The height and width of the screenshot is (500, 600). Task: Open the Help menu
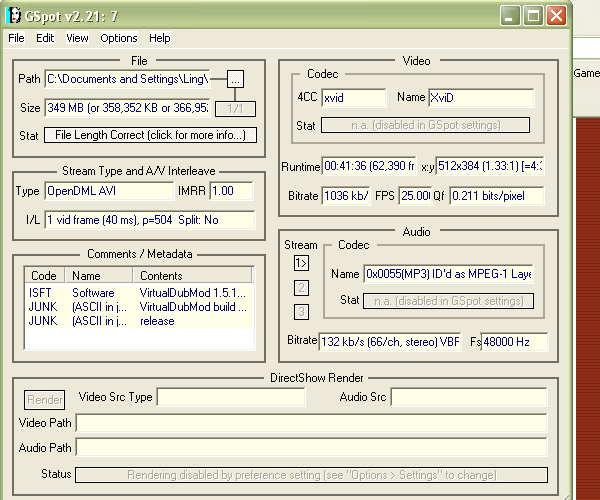[x=160, y=38]
